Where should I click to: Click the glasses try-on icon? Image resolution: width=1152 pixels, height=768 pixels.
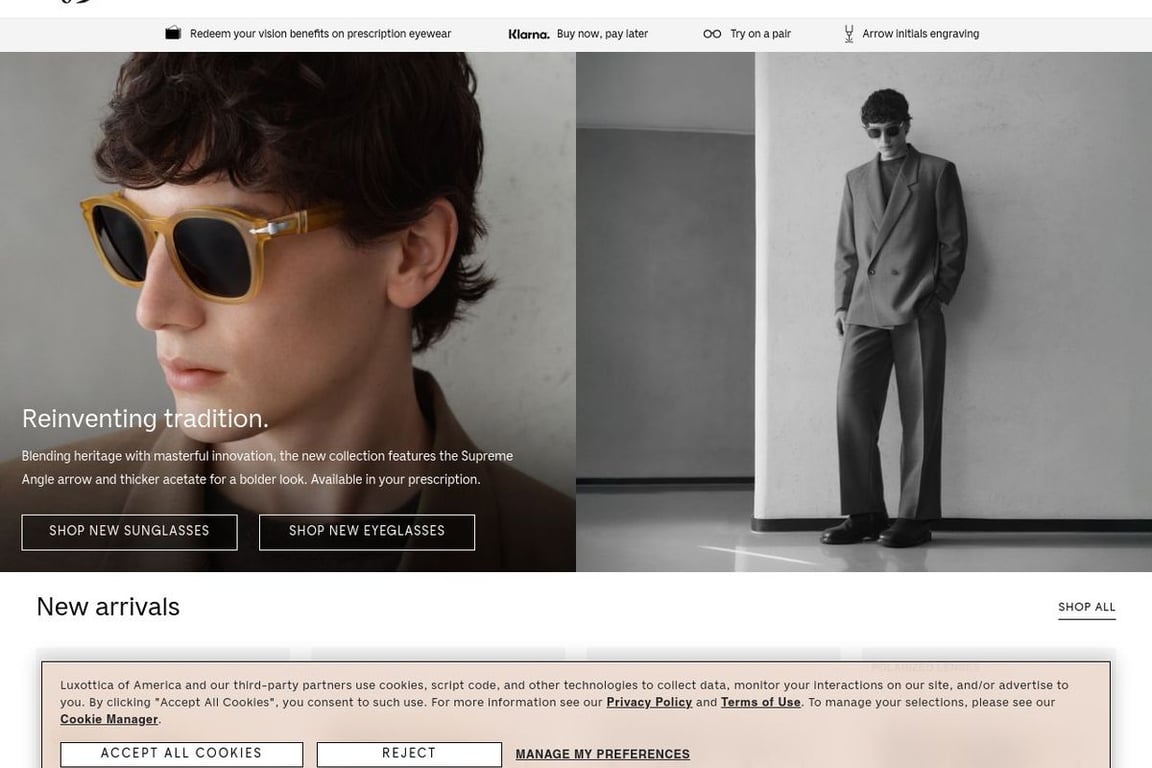711,34
